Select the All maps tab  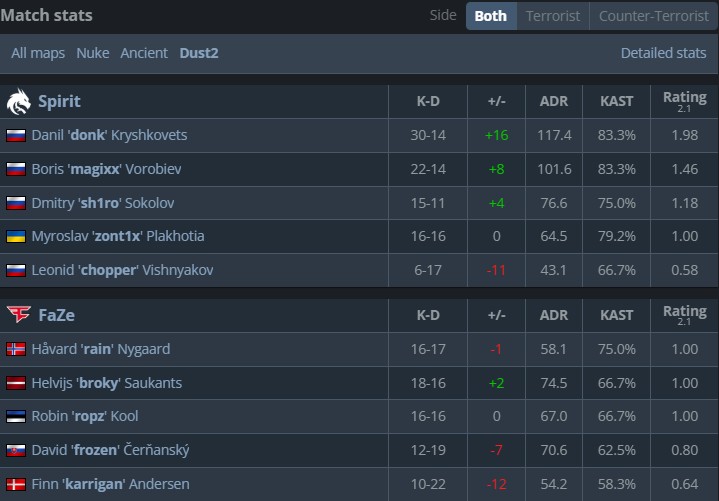[39, 53]
